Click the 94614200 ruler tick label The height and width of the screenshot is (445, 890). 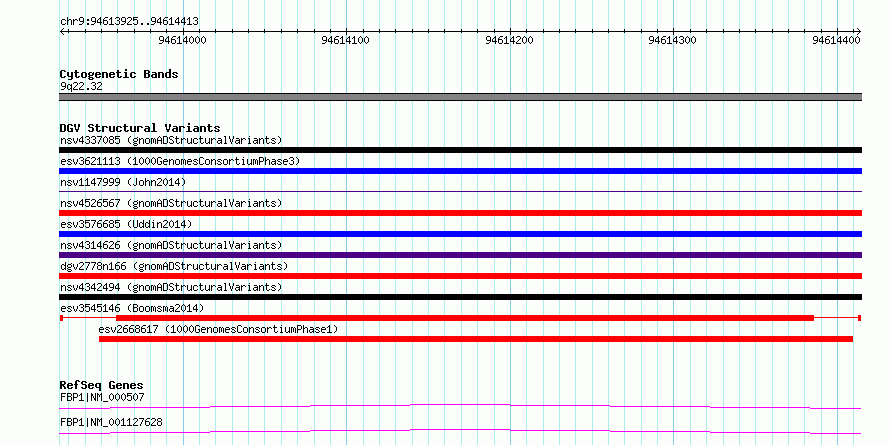coord(510,40)
